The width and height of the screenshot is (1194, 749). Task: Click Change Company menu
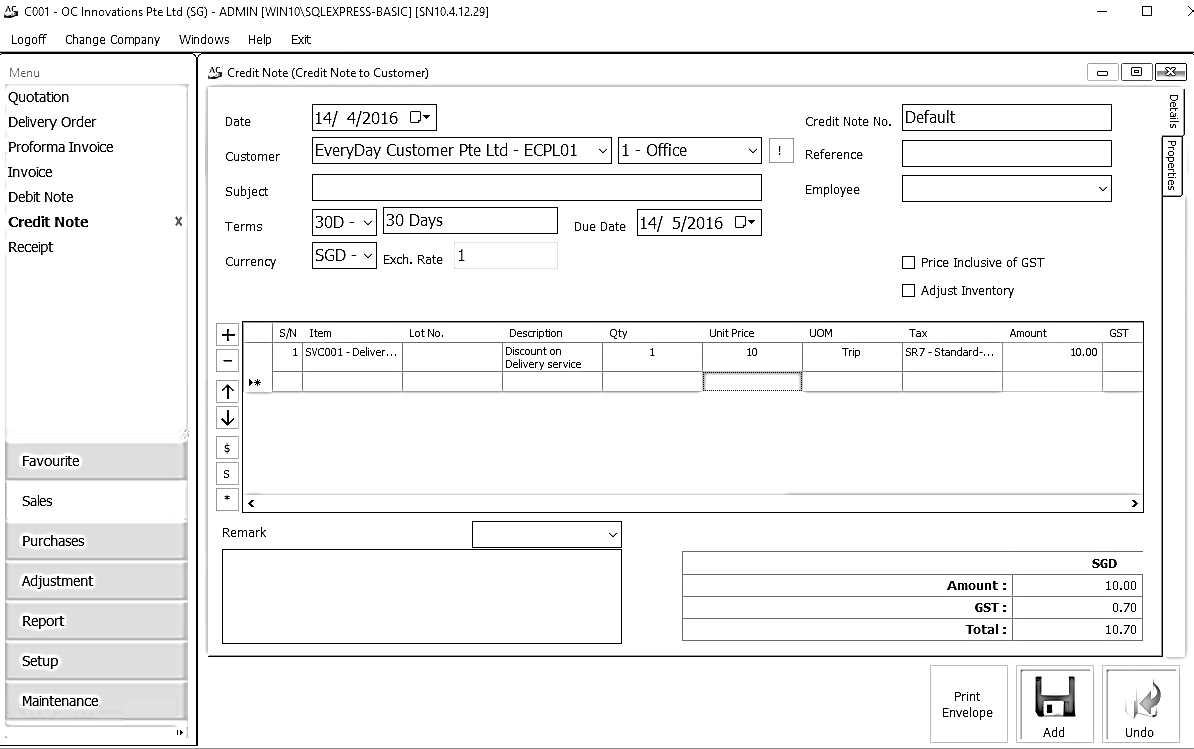point(113,40)
